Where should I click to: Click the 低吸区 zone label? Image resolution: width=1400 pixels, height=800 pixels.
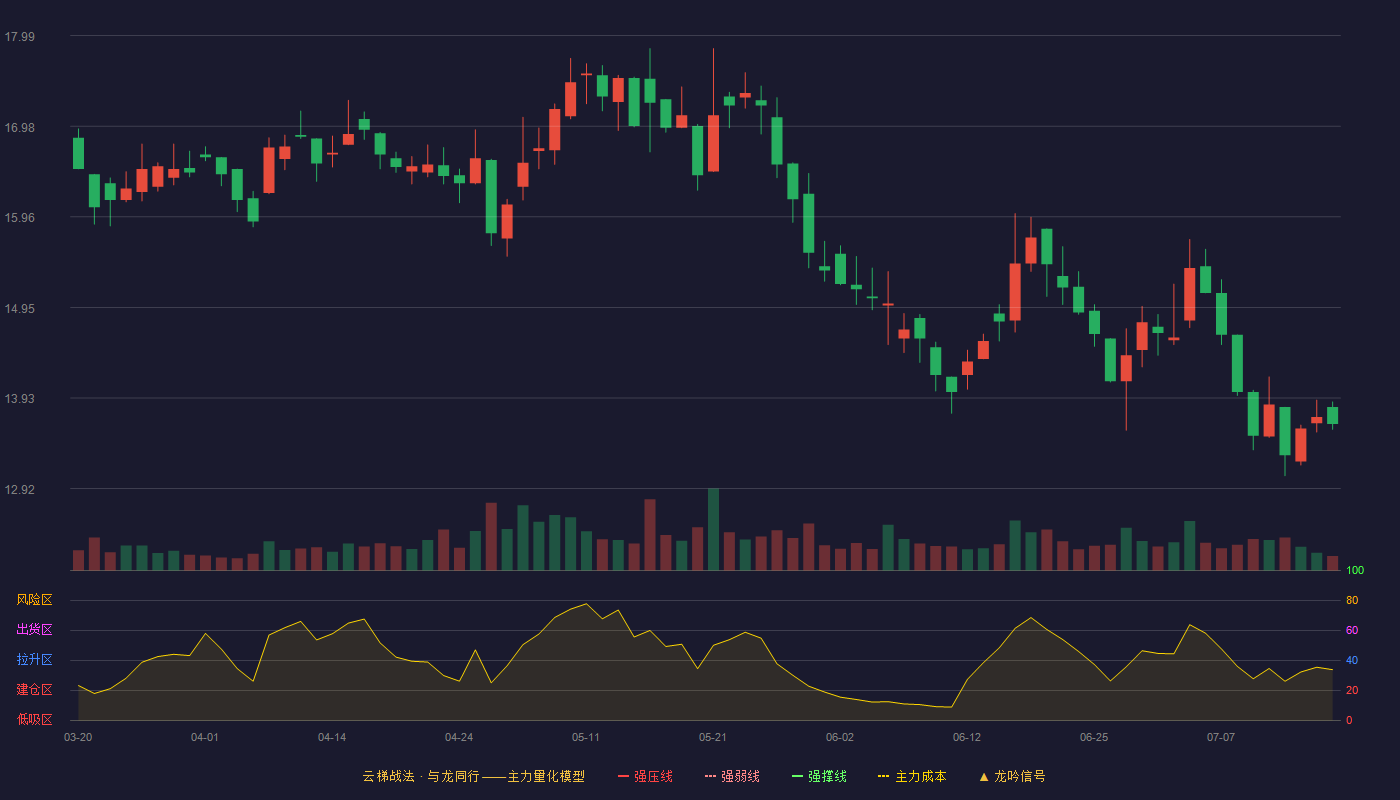tap(34, 720)
